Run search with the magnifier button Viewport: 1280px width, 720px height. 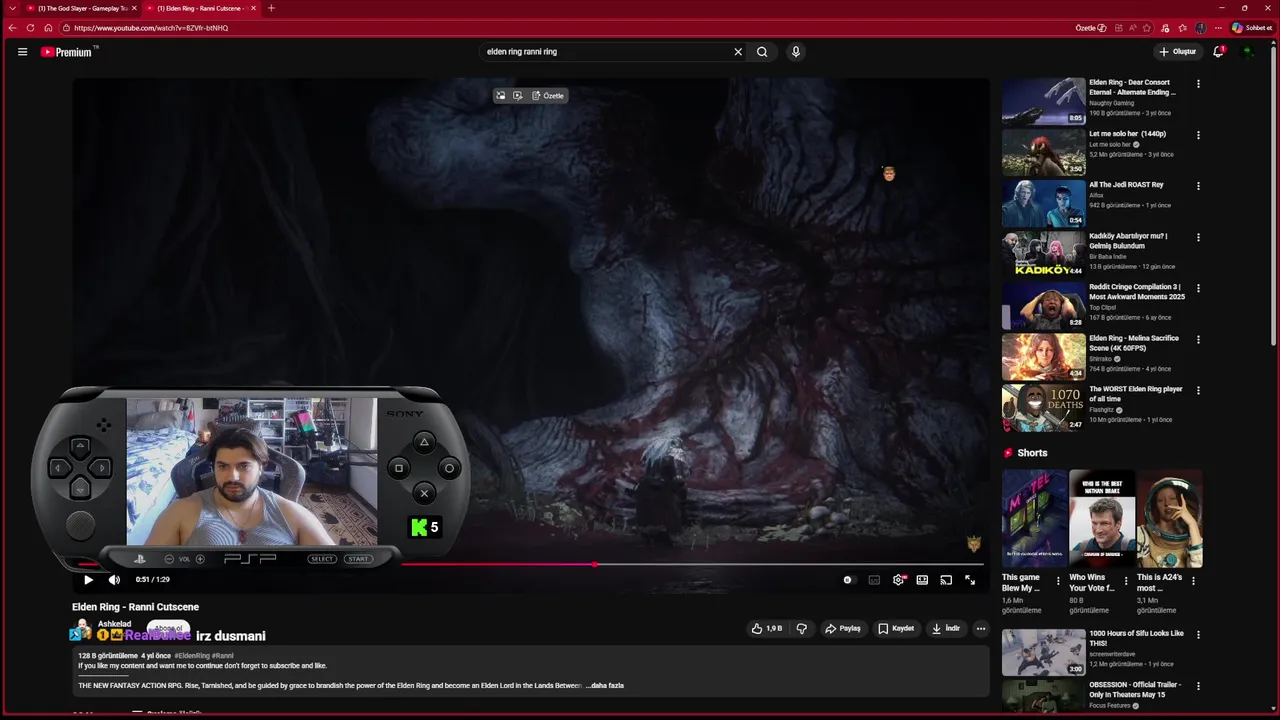click(x=762, y=52)
